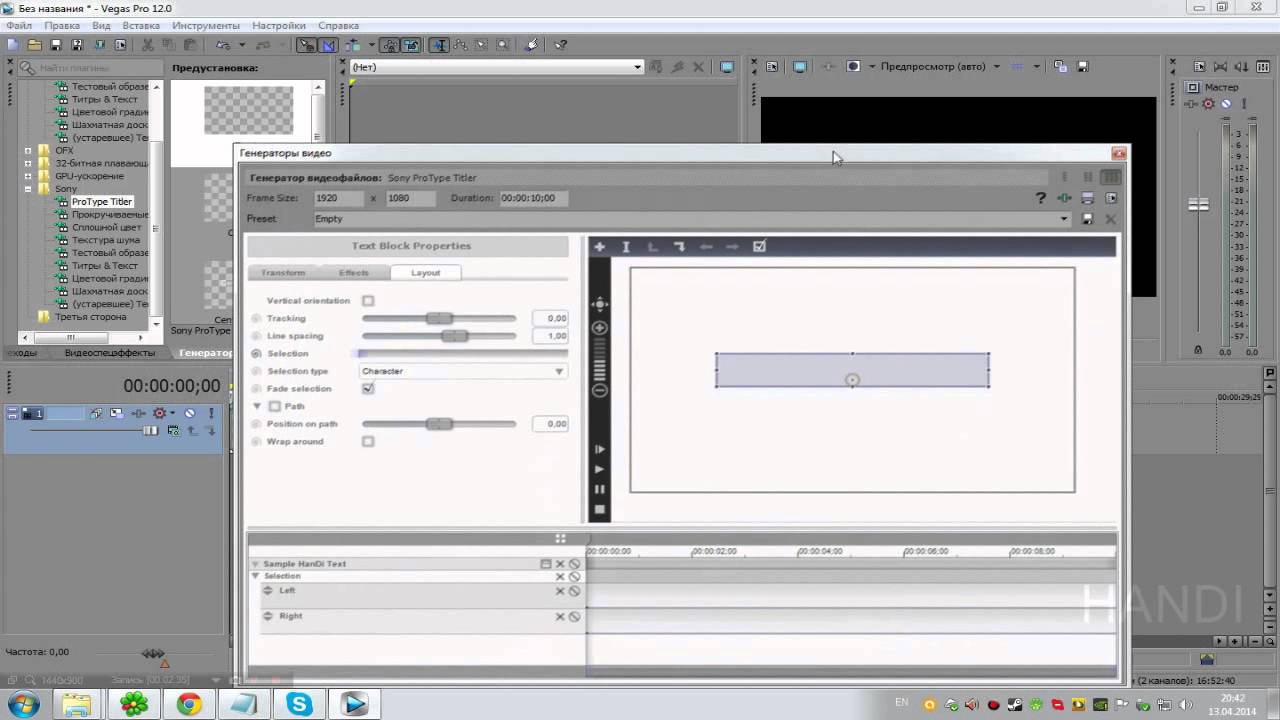
Task: Toggle keyframe circle next to Tracking
Action: pyautogui.click(x=257, y=319)
